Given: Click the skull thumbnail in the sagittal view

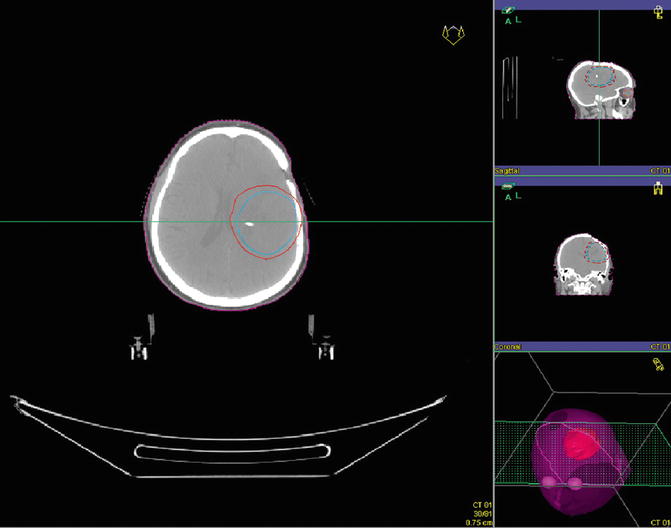Looking at the screenshot, I should click(x=597, y=90).
